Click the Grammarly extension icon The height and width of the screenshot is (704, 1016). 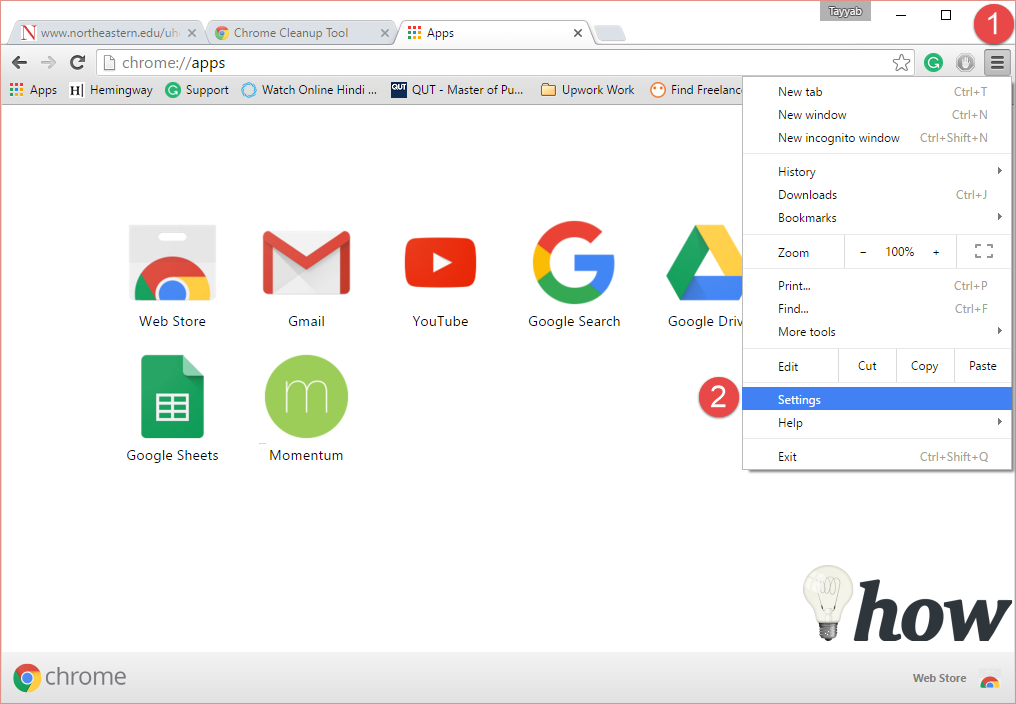933,63
